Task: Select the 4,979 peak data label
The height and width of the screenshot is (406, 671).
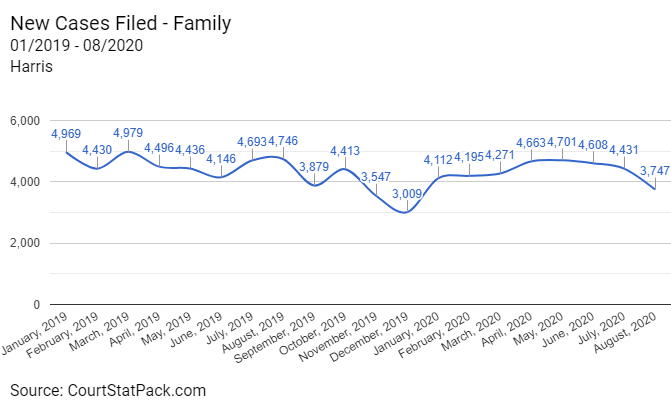Action: point(128,133)
